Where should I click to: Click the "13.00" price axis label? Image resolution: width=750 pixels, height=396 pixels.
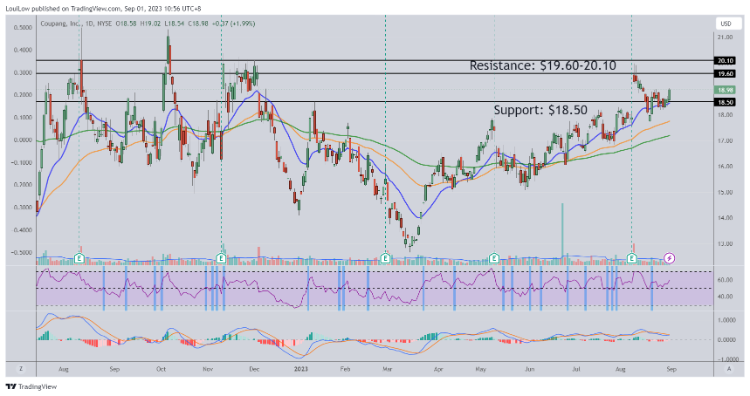click(726, 244)
